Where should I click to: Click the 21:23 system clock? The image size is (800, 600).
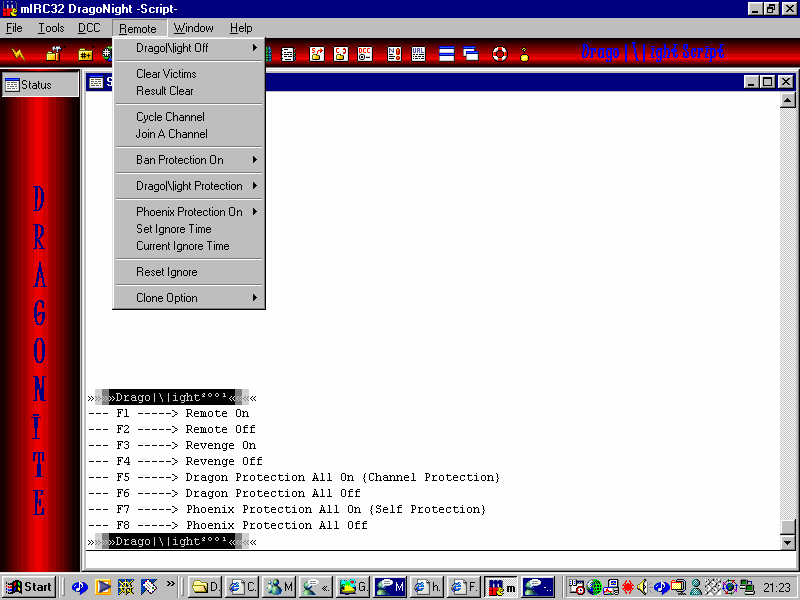coord(777,588)
